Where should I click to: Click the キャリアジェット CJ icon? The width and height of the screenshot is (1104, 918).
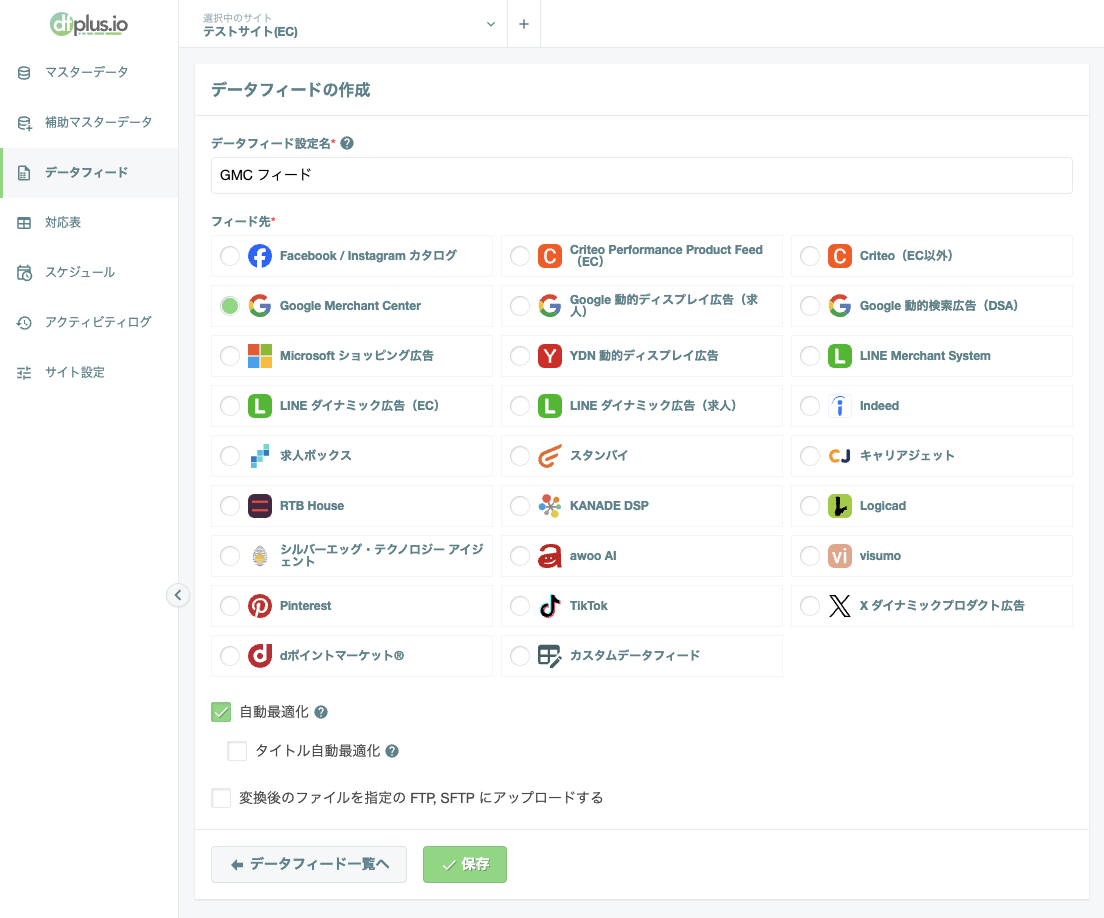[x=839, y=455]
